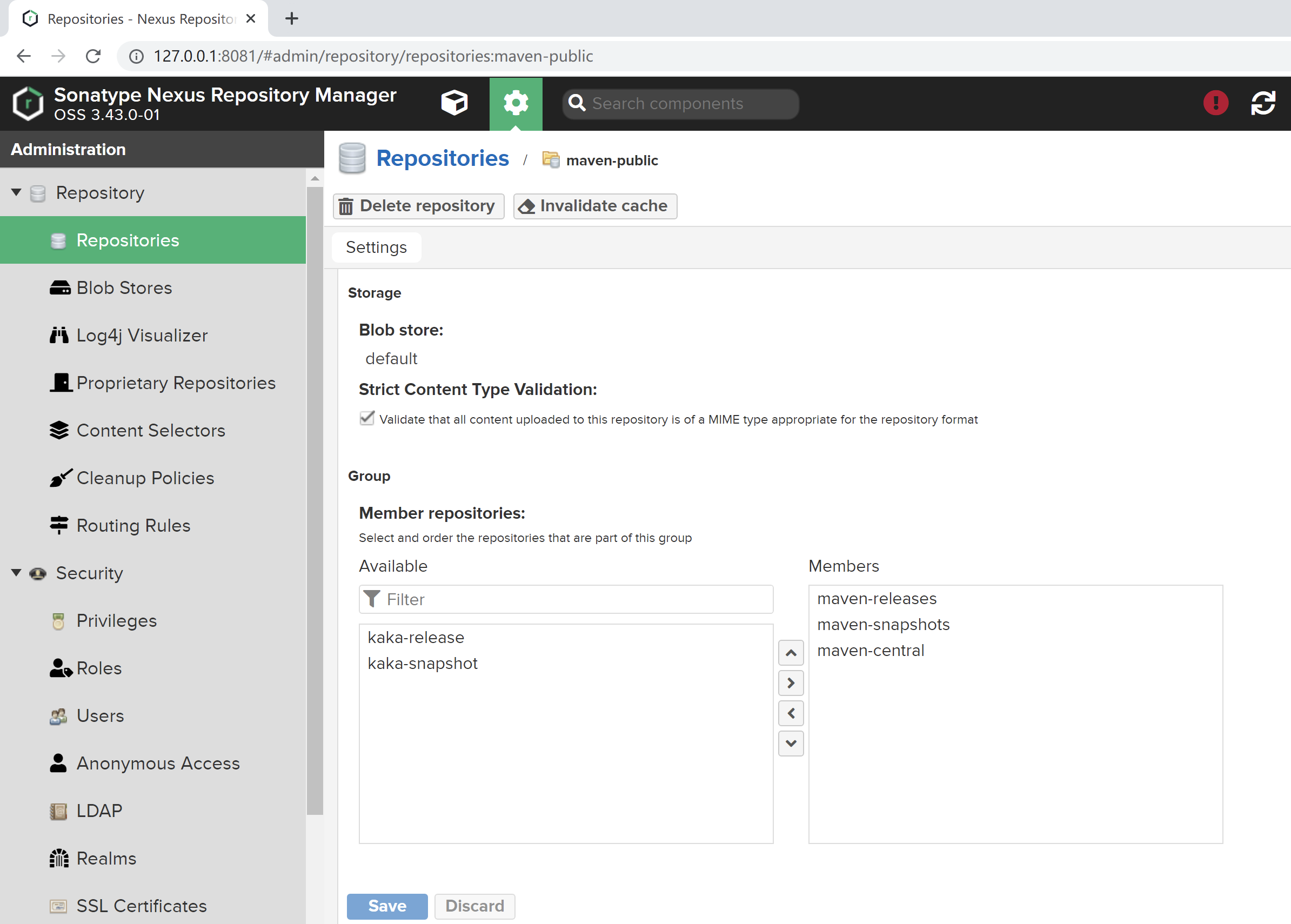The width and height of the screenshot is (1291, 924).
Task: Click the red system alert icon
Action: click(1215, 103)
